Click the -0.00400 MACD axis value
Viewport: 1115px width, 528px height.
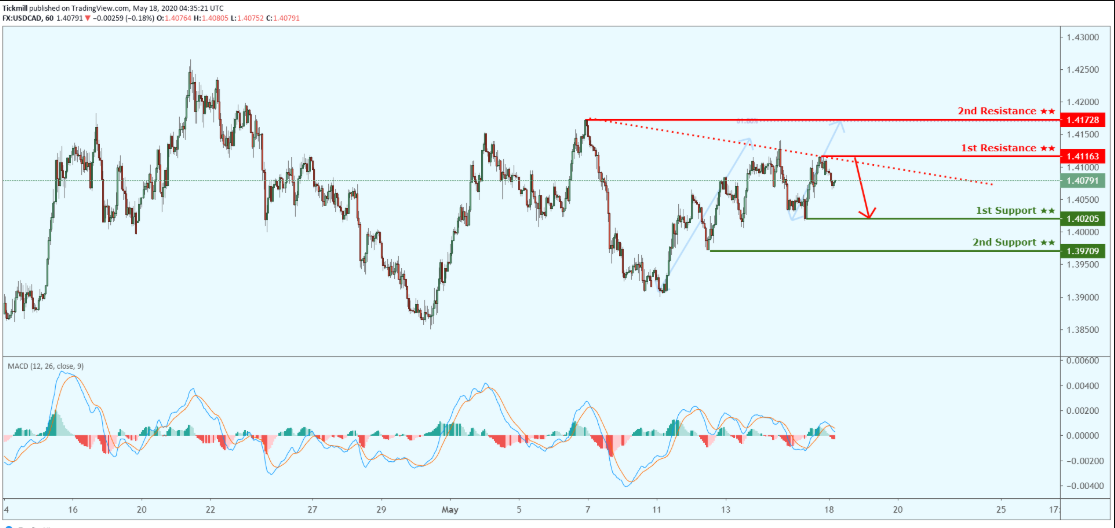[x=1082, y=486]
